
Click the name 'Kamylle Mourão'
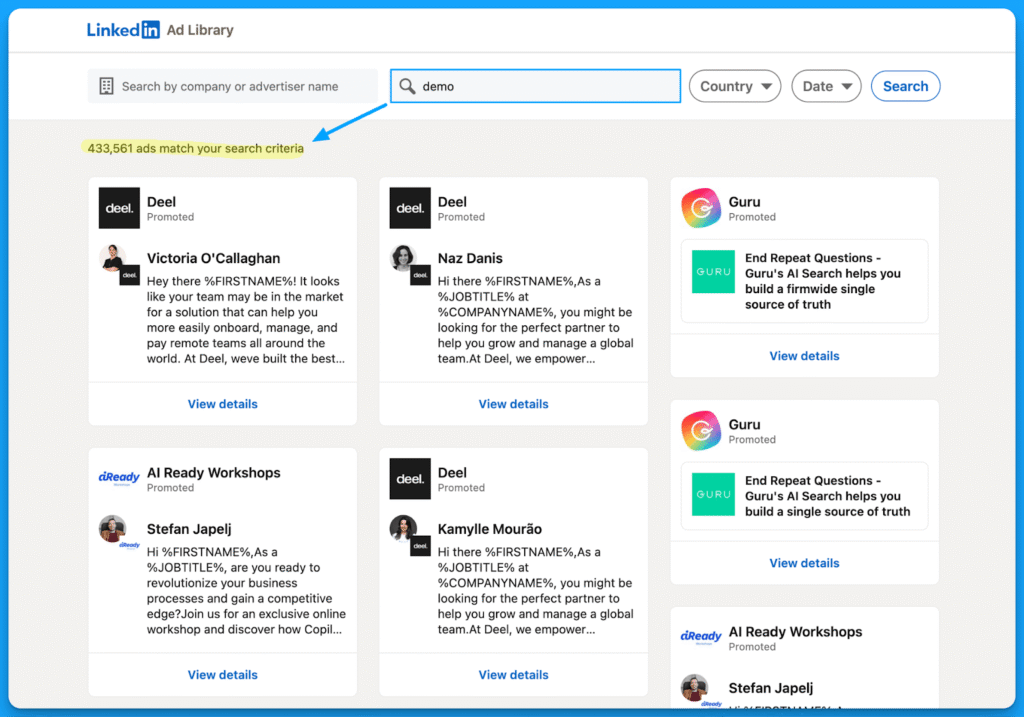(x=490, y=529)
